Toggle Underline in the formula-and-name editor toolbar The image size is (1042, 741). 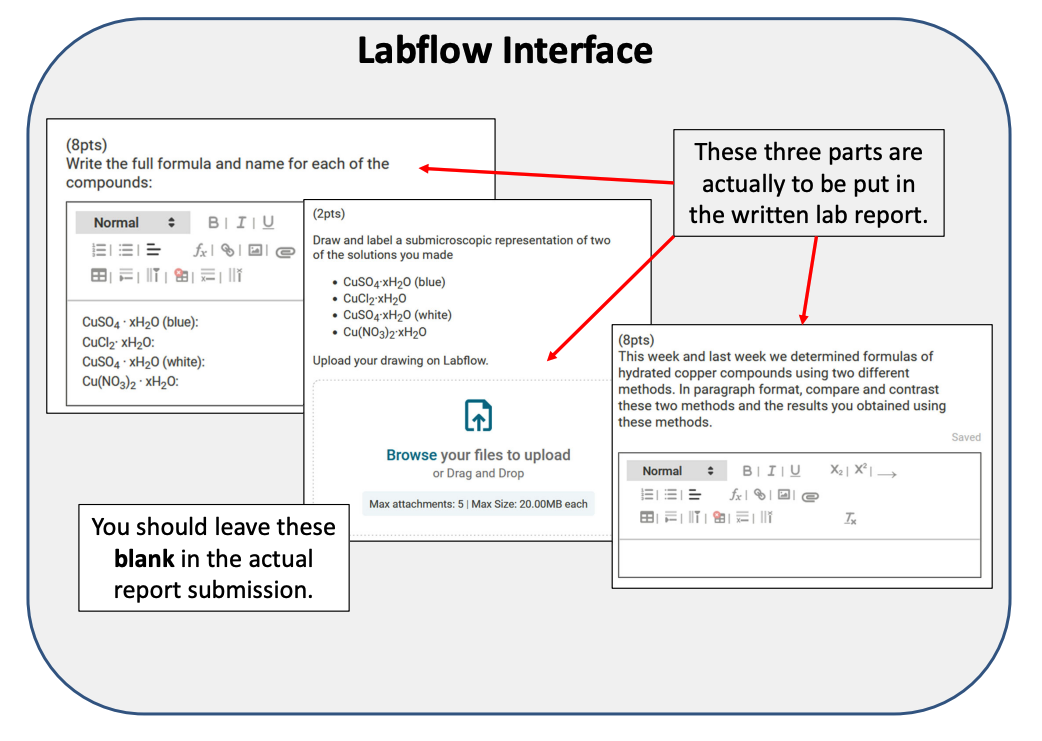268,223
